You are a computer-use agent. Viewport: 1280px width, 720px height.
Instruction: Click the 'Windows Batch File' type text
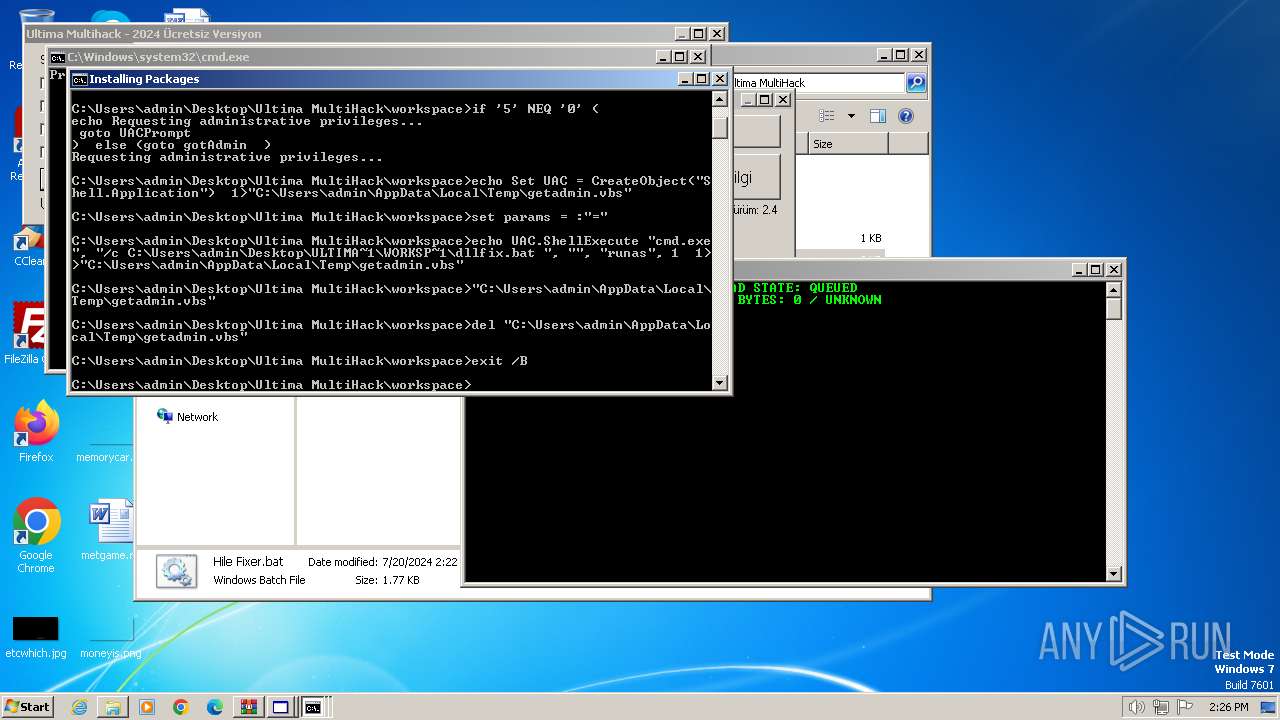click(259, 580)
